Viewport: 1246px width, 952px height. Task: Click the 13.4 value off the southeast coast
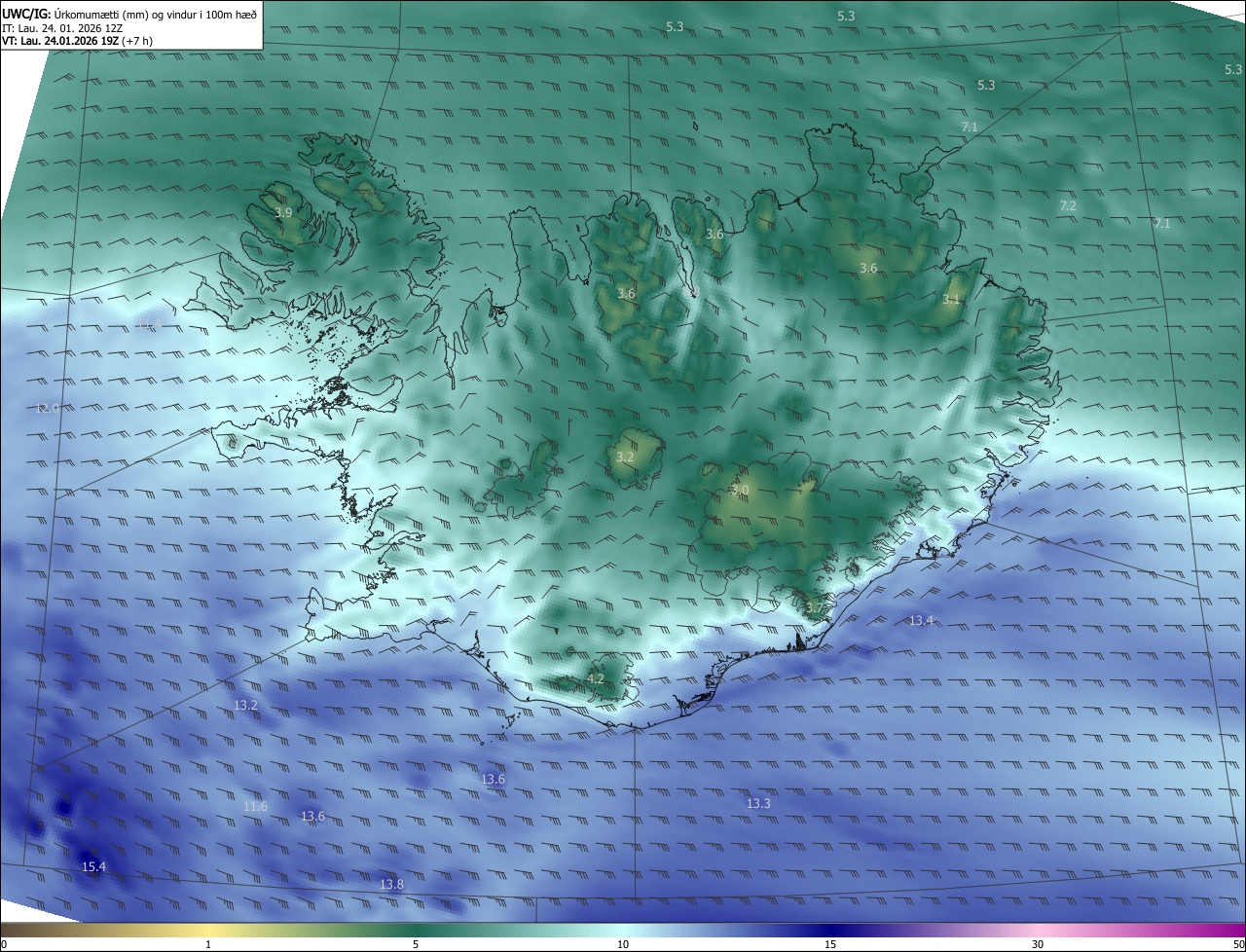click(x=921, y=620)
